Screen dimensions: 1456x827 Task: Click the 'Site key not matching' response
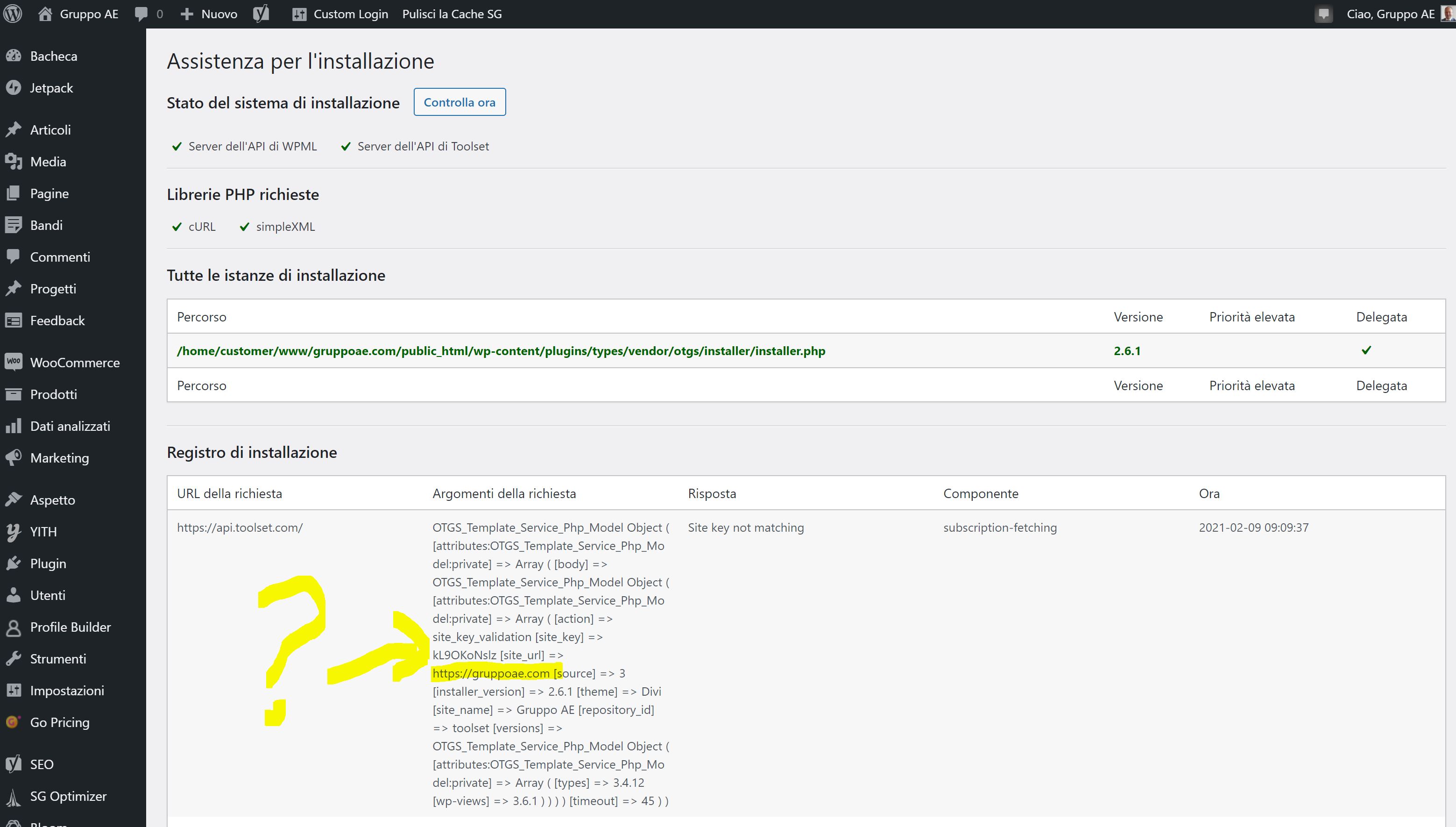coord(746,528)
